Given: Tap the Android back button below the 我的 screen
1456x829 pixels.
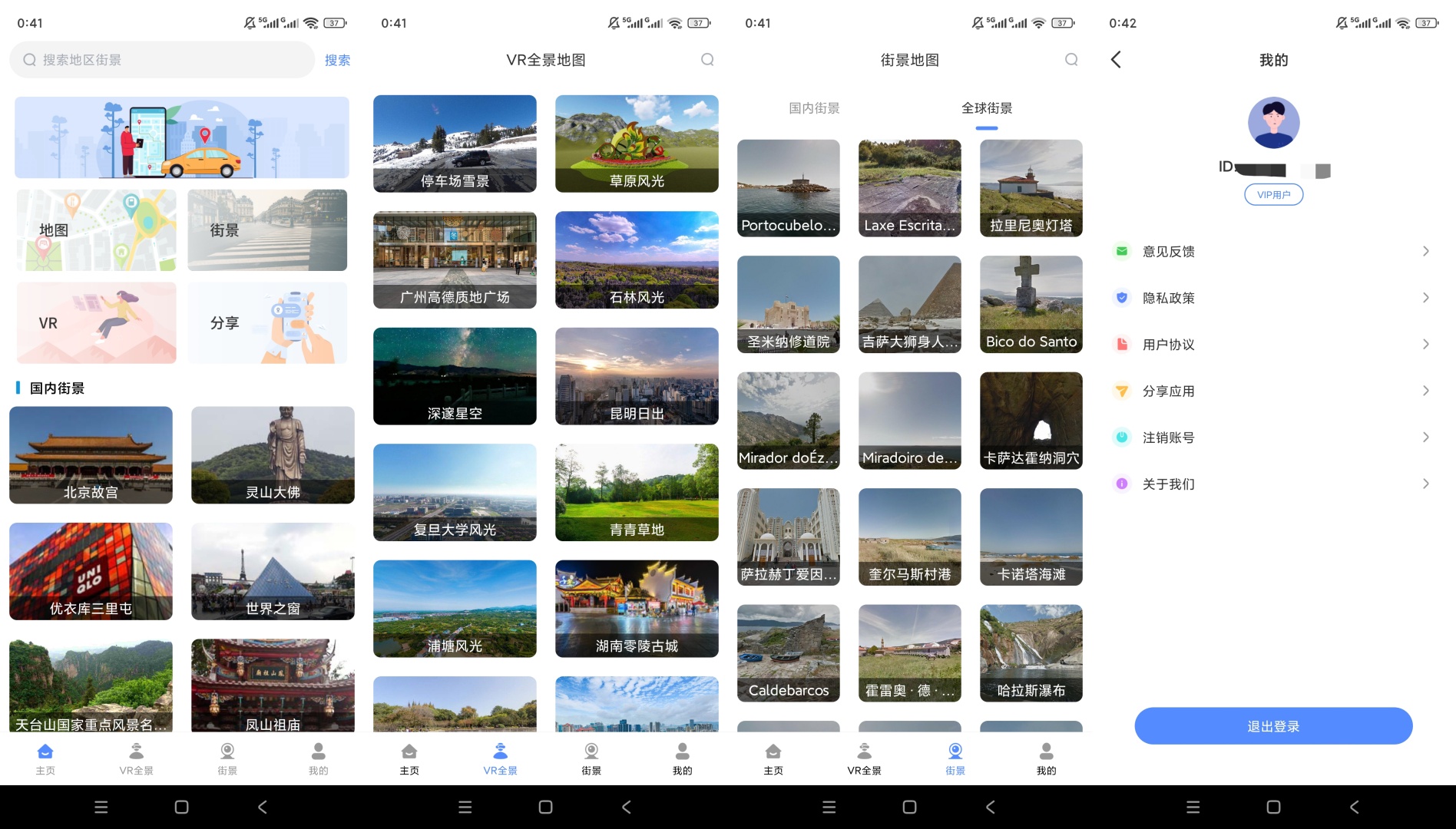Looking at the screenshot, I should click(1355, 807).
